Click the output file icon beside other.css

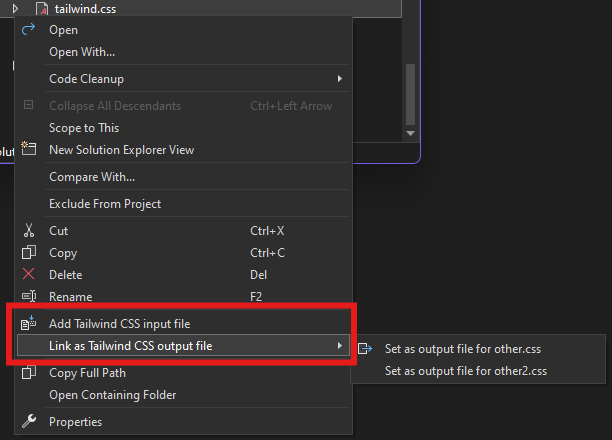365,348
